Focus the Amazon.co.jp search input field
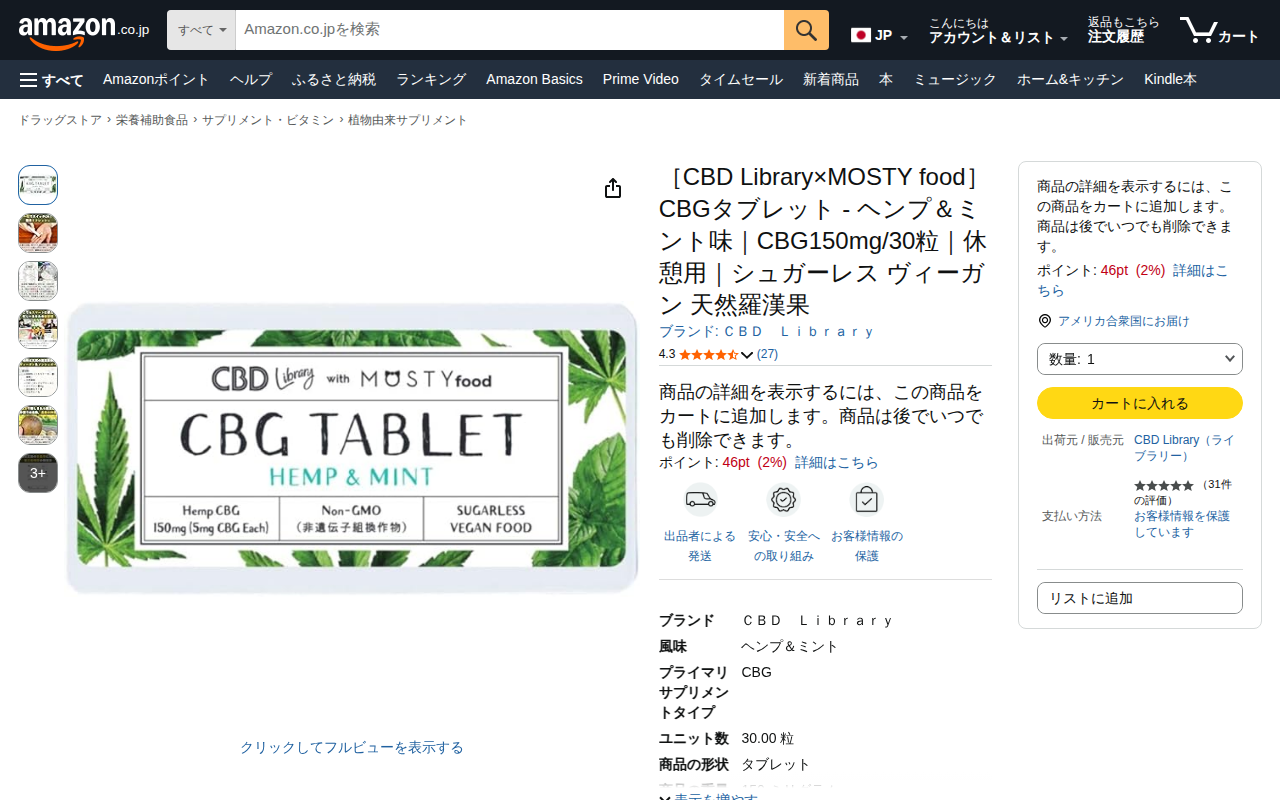 pos(510,30)
